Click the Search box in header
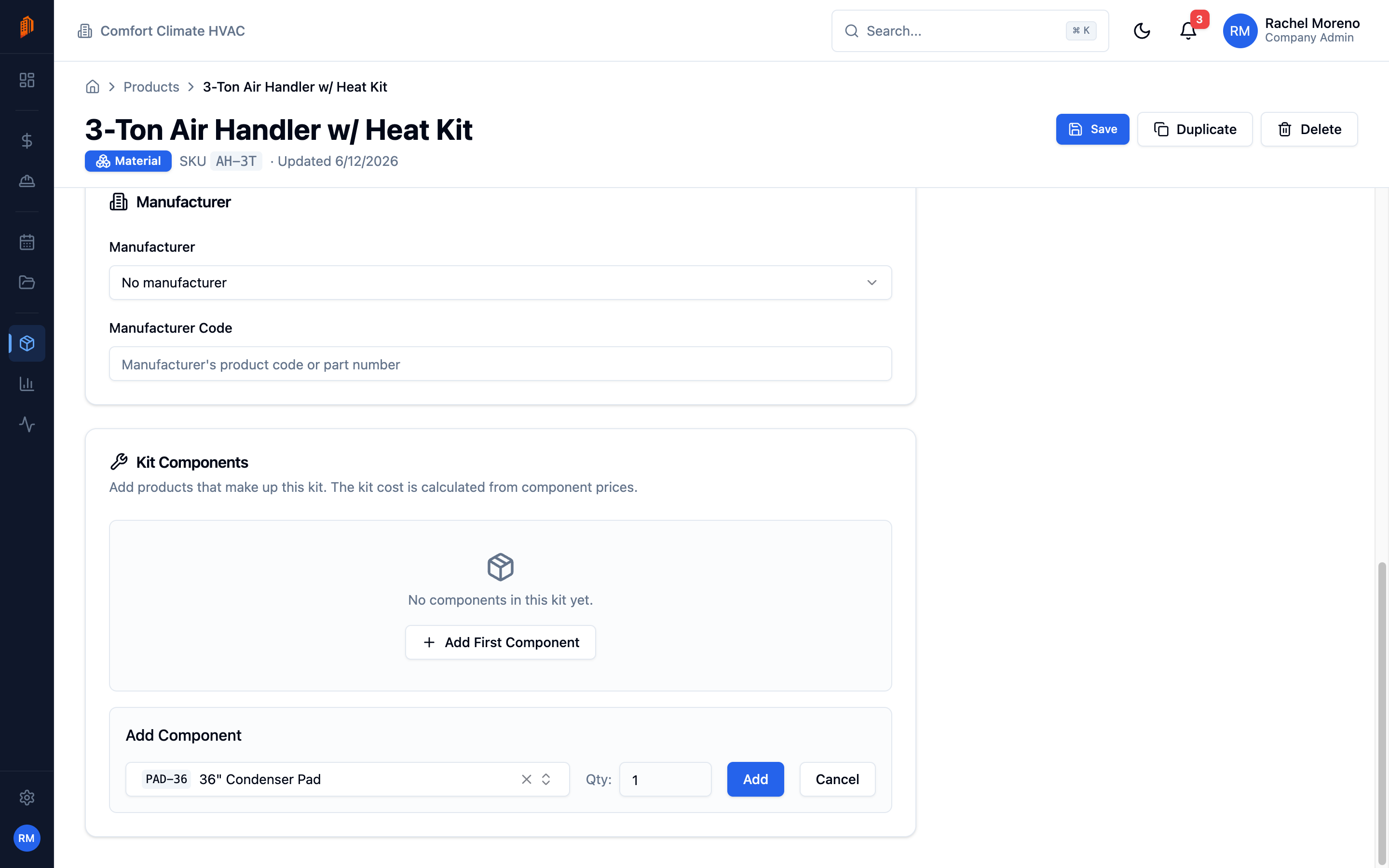 [970, 31]
